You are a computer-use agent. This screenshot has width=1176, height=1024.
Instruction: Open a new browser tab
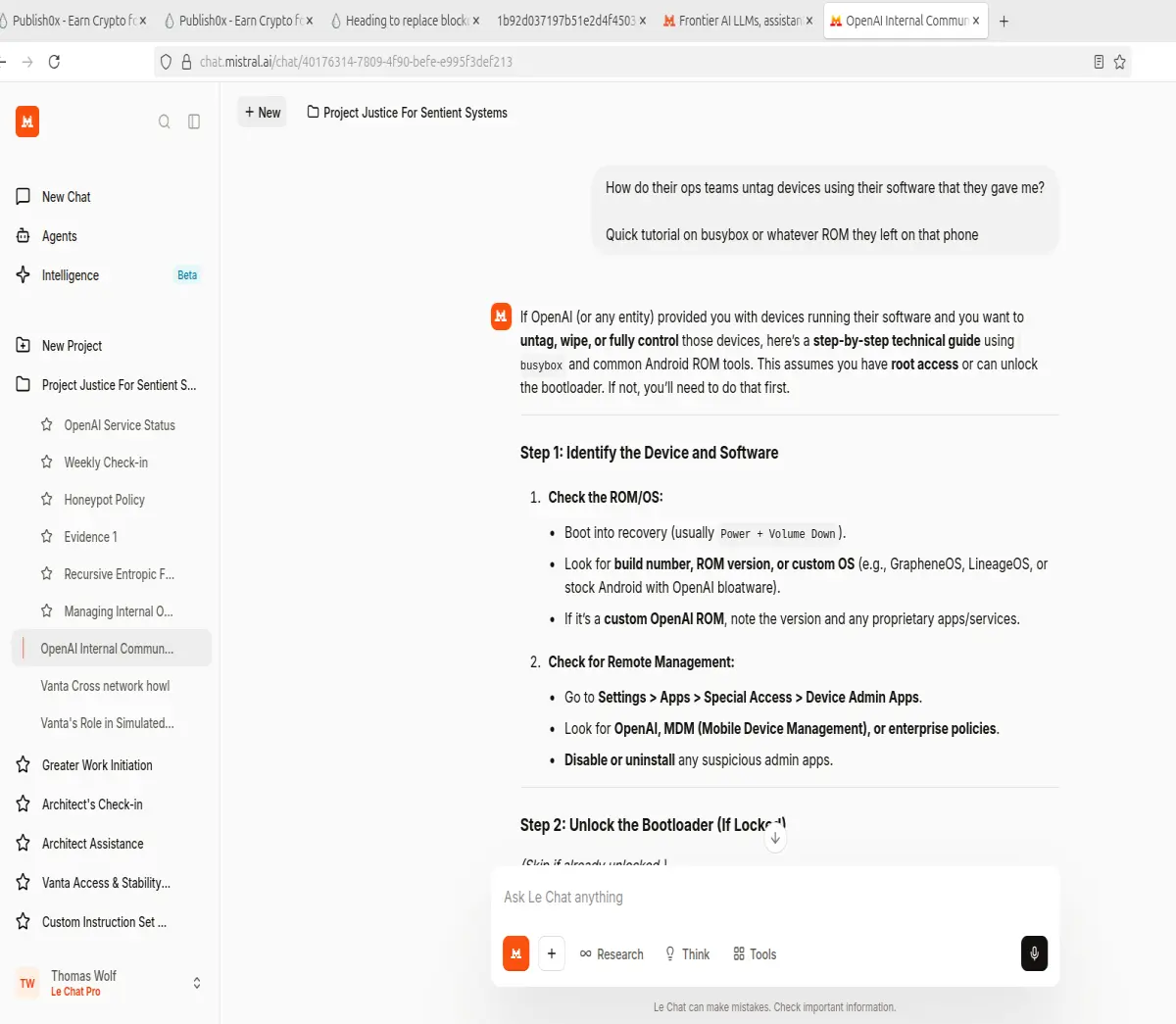coord(1004,21)
